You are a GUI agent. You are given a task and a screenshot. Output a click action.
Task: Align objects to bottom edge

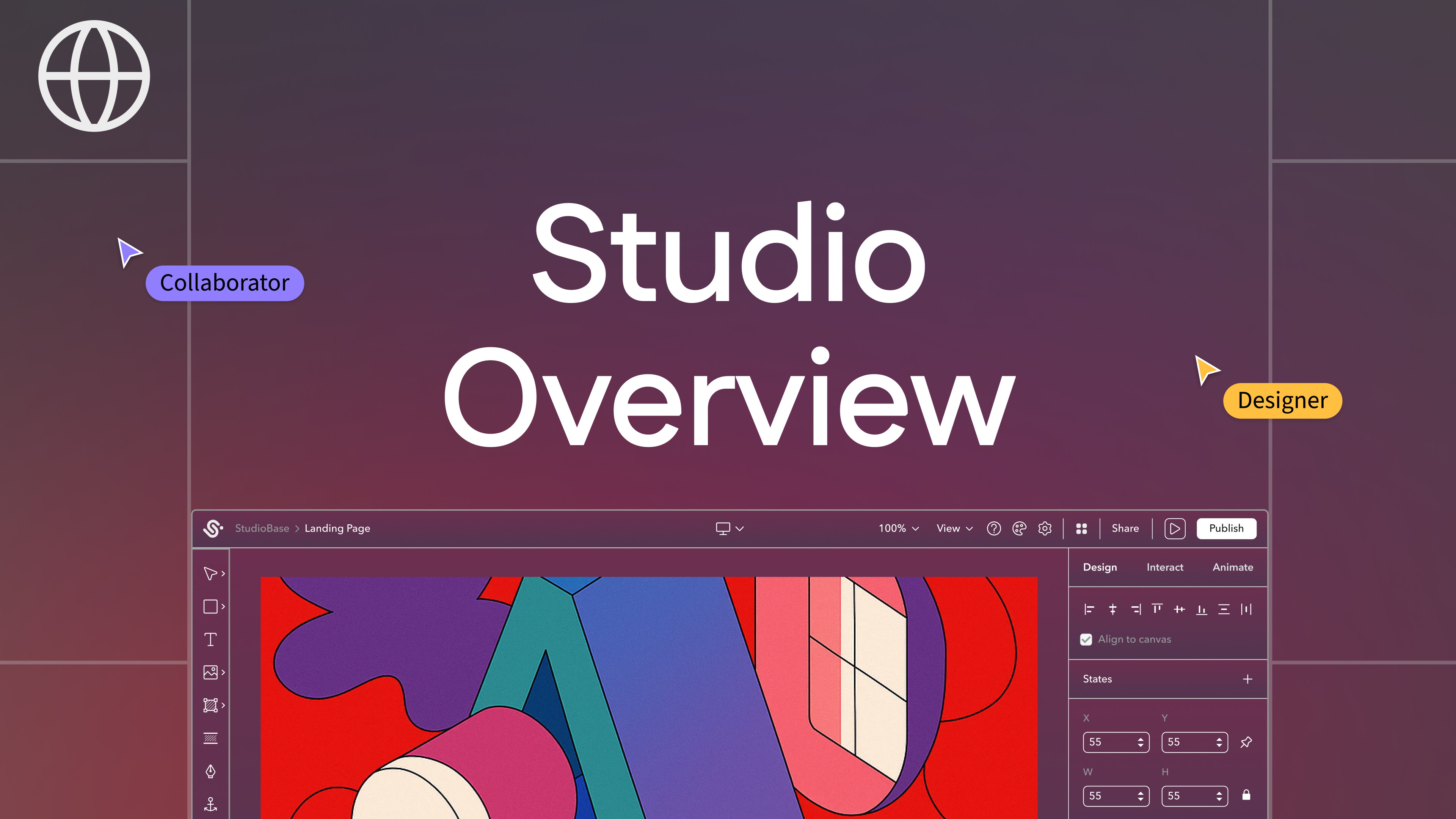pyautogui.click(x=1202, y=609)
